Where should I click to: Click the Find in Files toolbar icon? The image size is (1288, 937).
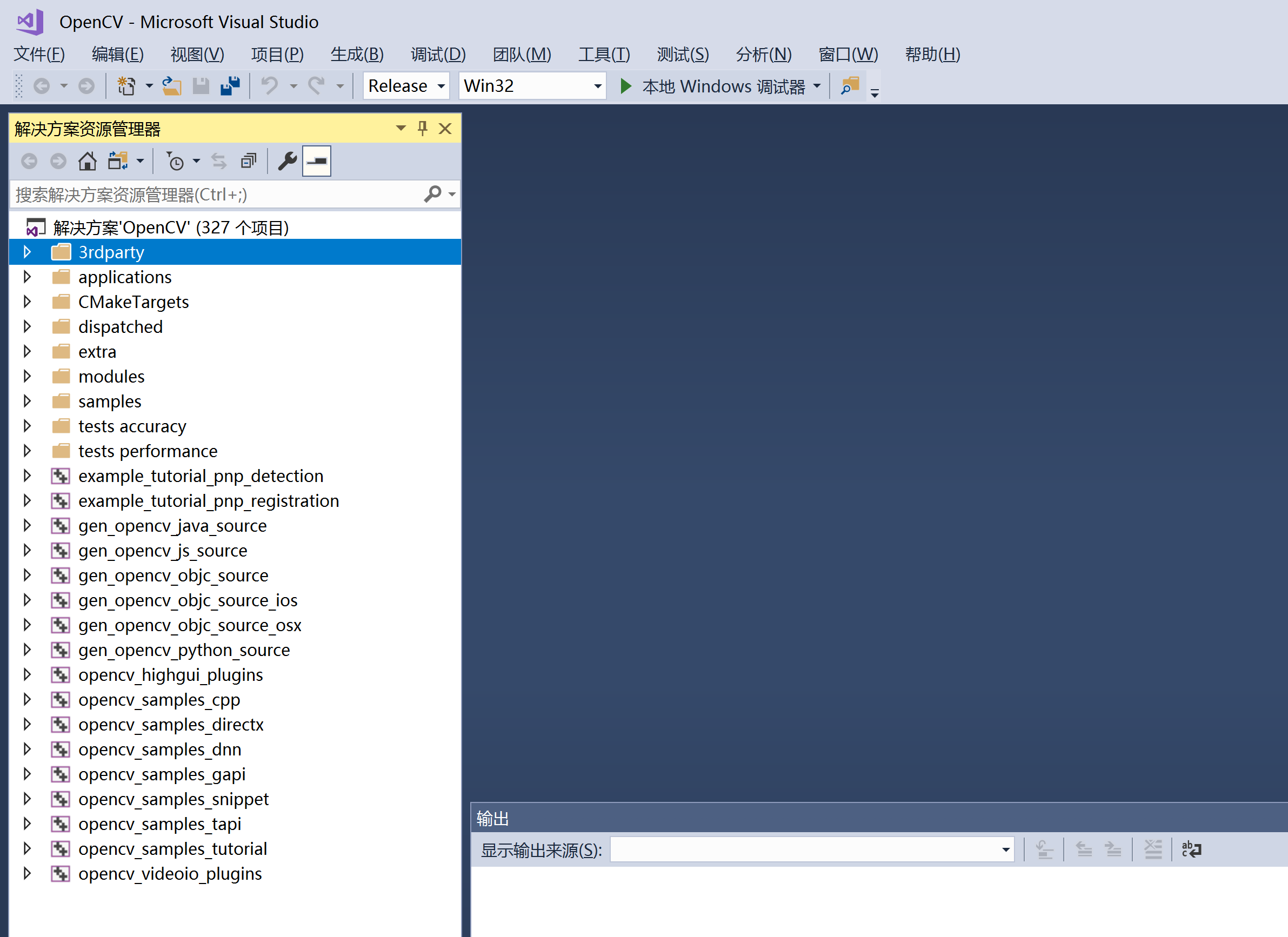(850, 86)
